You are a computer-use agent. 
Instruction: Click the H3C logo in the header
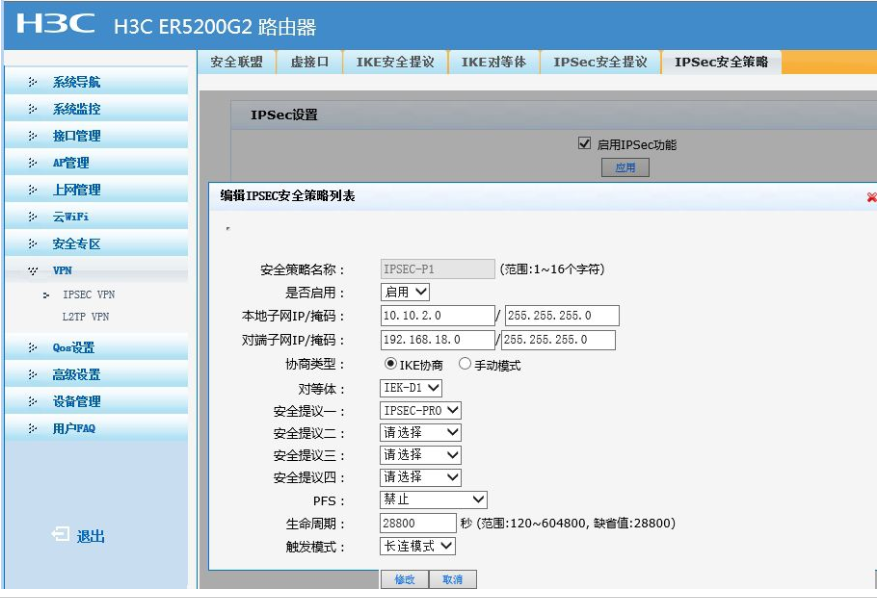(55, 24)
